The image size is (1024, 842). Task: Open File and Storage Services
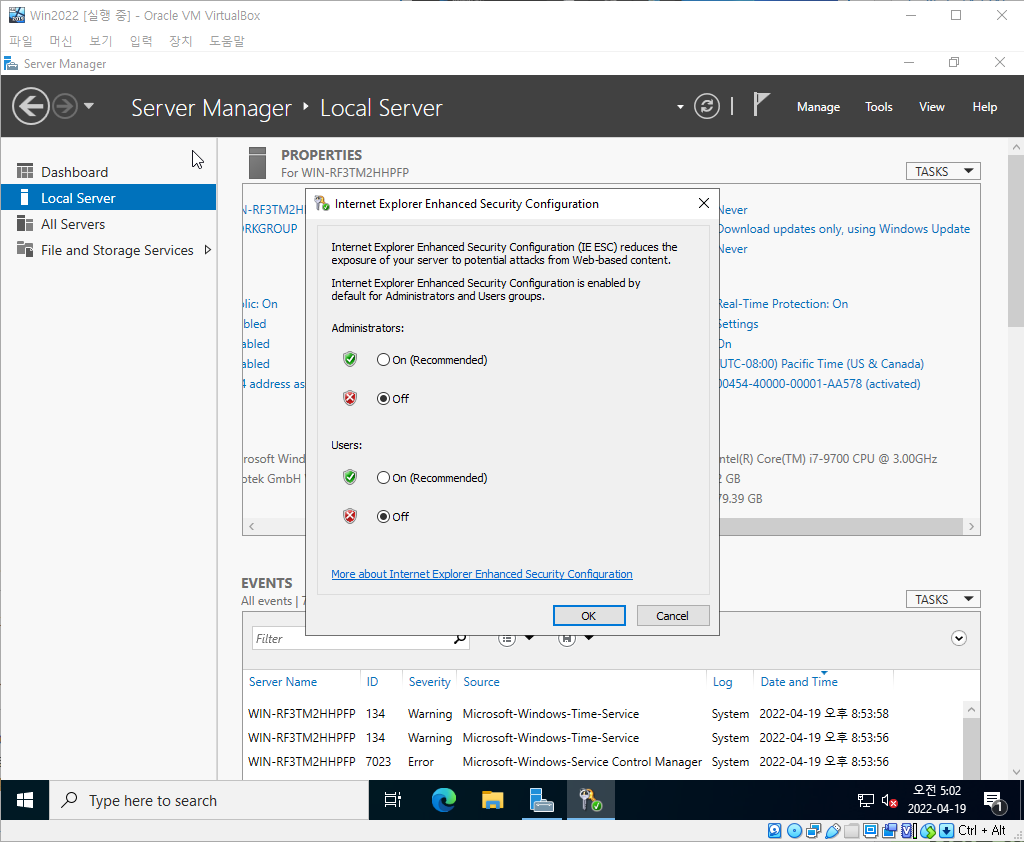(x=117, y=250)
